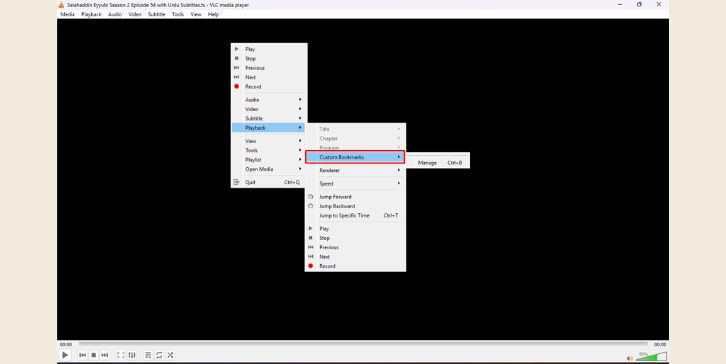Choose Next at the top of the main context menu
The image size is (726, 364).
tap(269, 77)
